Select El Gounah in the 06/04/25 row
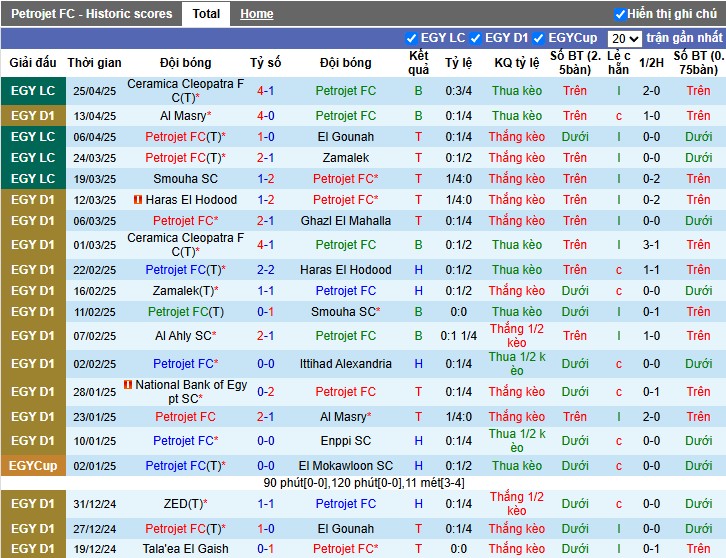 point(345,137)
